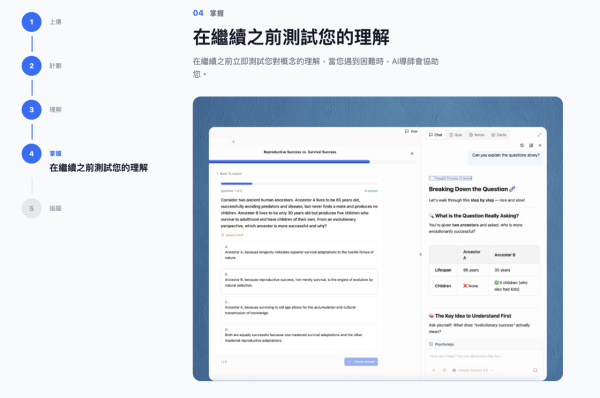Viewport: 600px width, 398px height.
Task: Select step 3 circle labeled 理解
Action: click(31, 109)
